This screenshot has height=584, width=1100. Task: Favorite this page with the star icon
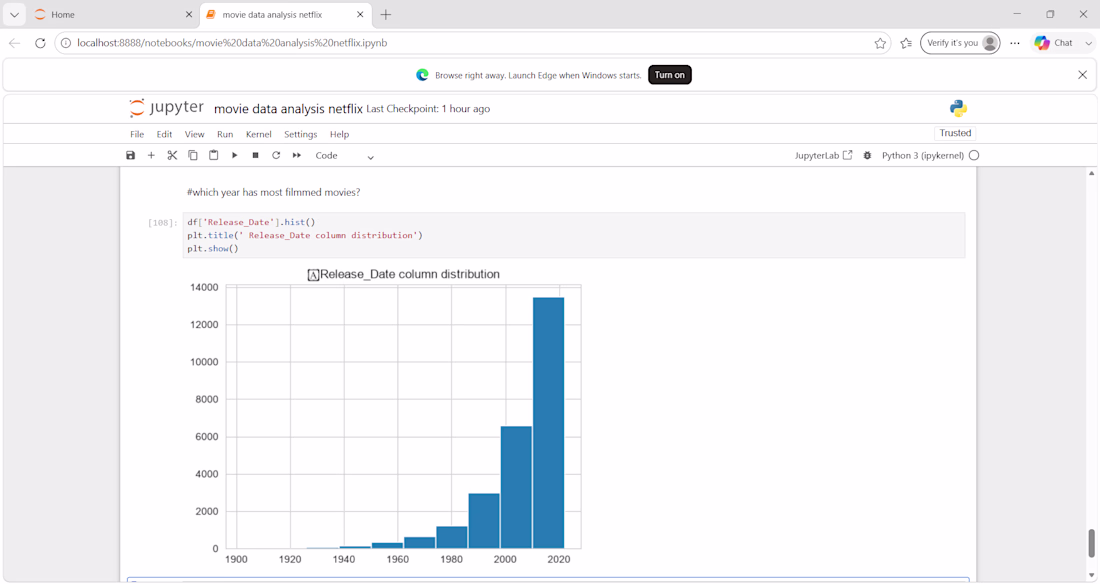click(x=880, y=43)
